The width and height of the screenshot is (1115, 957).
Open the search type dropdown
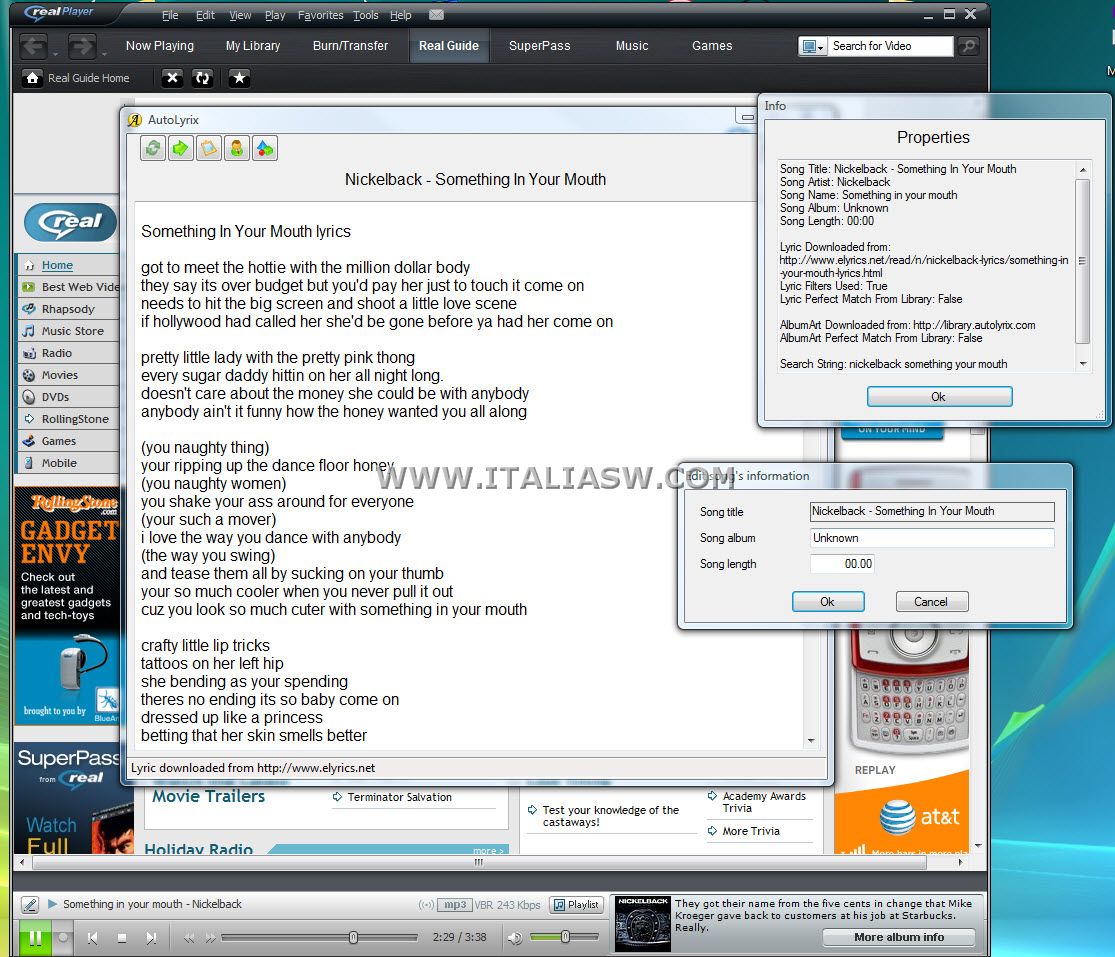click(x=813, y=46)
